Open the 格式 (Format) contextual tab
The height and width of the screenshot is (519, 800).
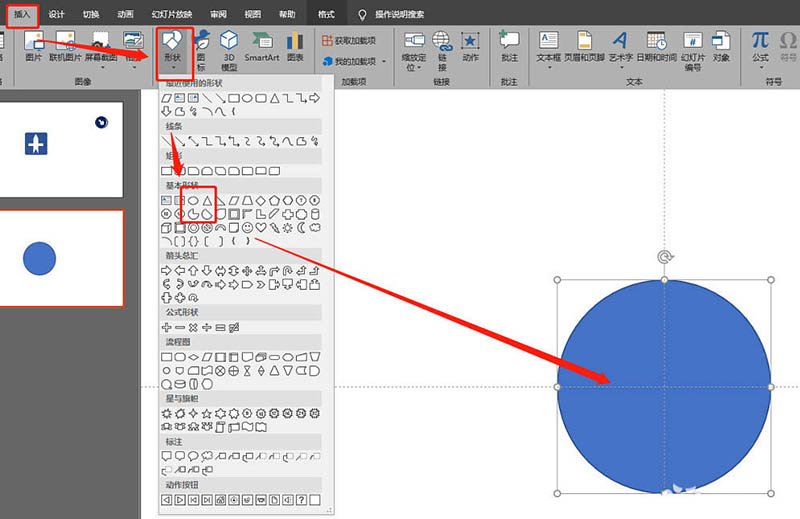(326, 14)
